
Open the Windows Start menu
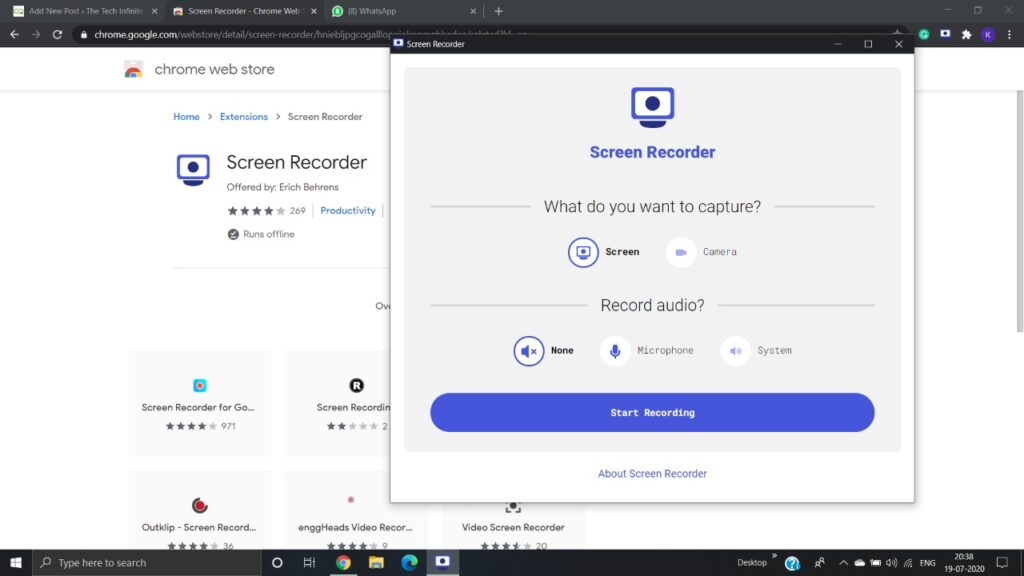16,562
